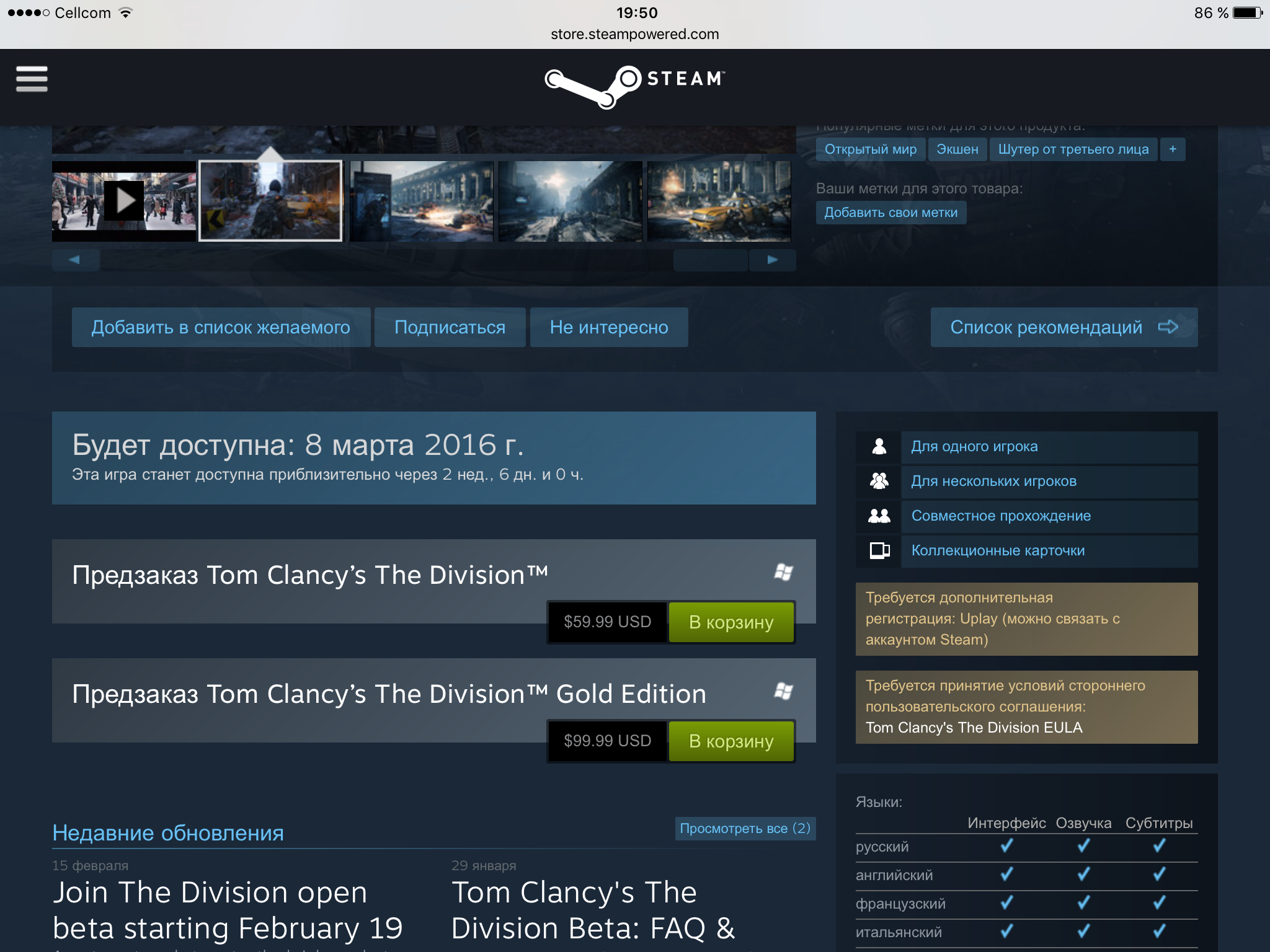Select the fifth screenshot with yellow taxi
The image size is (1270, 952).
719,201
